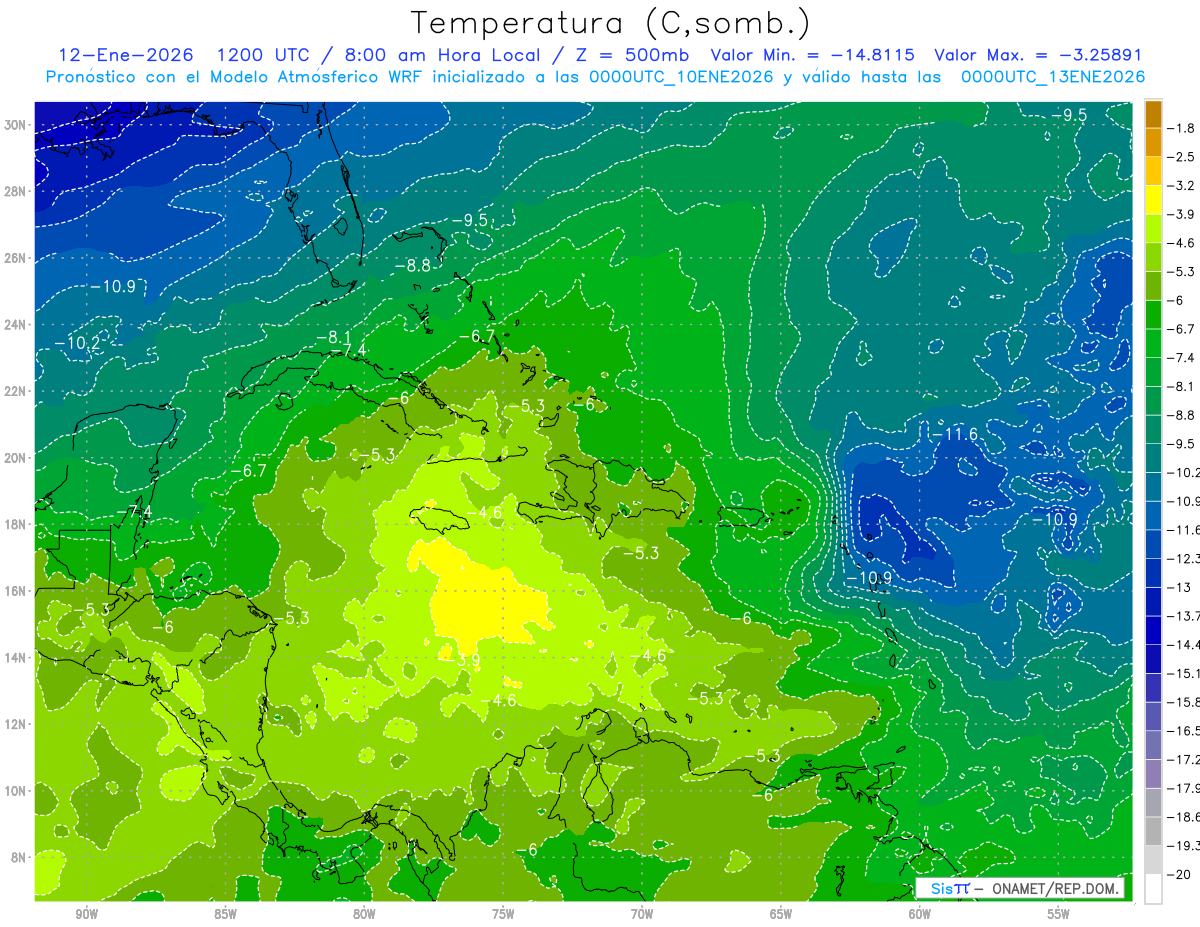Click the '24N' latitude axis label
This screenshot has width=1200, height=927.
point(17,324)
